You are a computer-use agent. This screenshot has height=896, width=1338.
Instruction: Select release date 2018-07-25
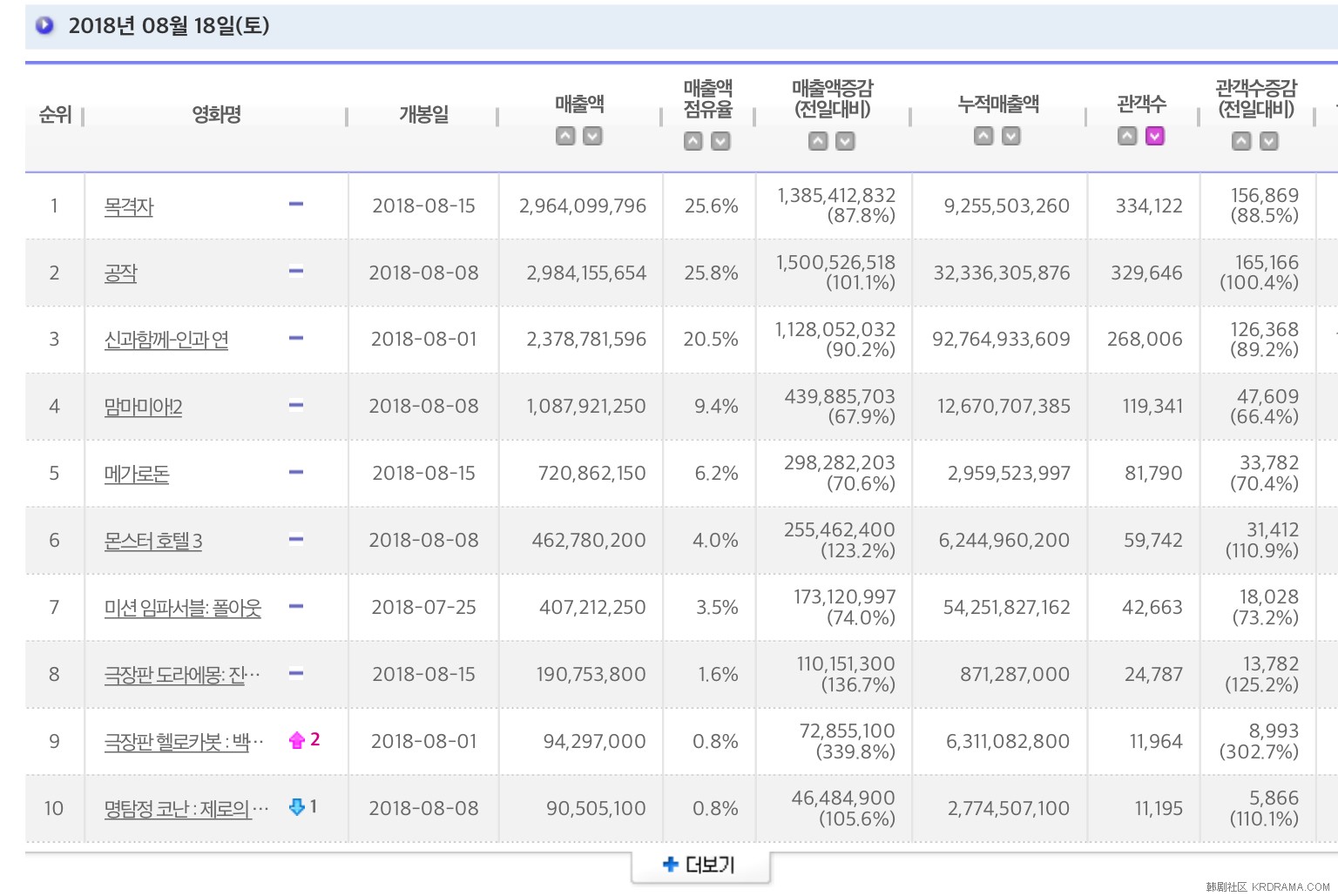[423, 608]
